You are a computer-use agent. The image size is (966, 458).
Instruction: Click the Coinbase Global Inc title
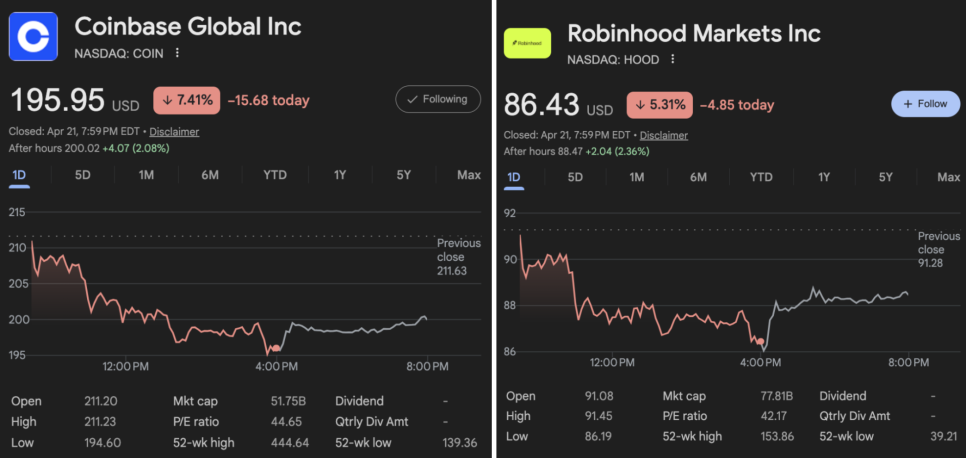pos(188,26)
